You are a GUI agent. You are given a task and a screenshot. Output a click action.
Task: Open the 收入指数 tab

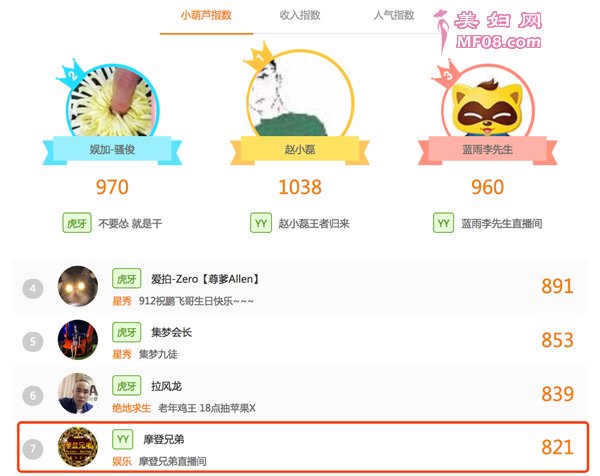point(300,15)
